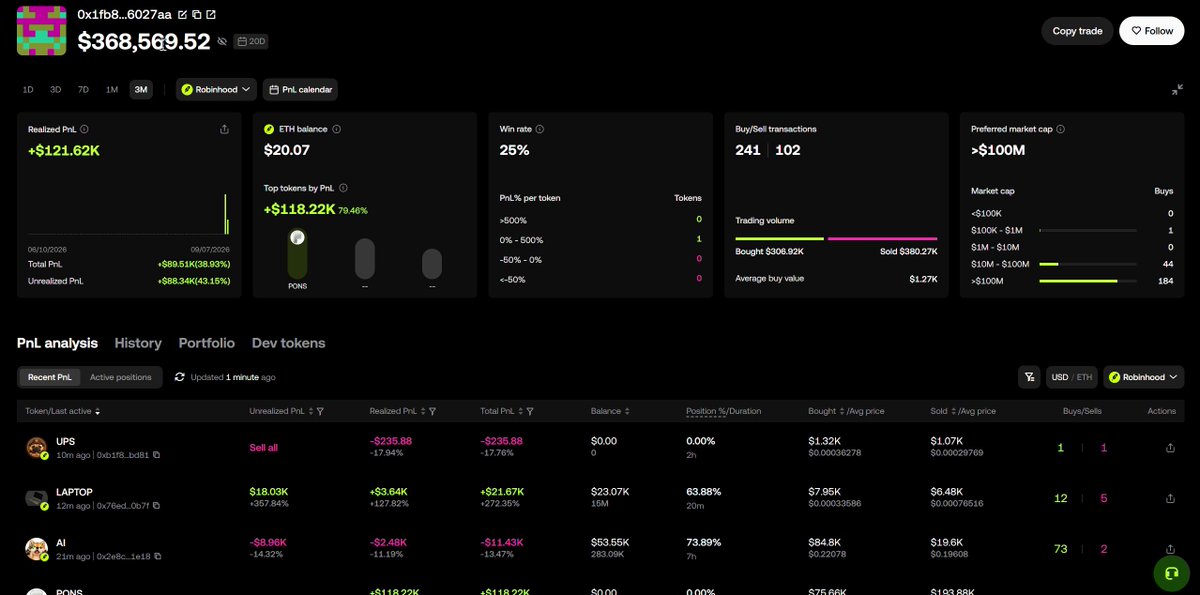Viewport: 1200px width, 595px height.
Task: Share the UPS row PnL
Action: (1170, 448)
